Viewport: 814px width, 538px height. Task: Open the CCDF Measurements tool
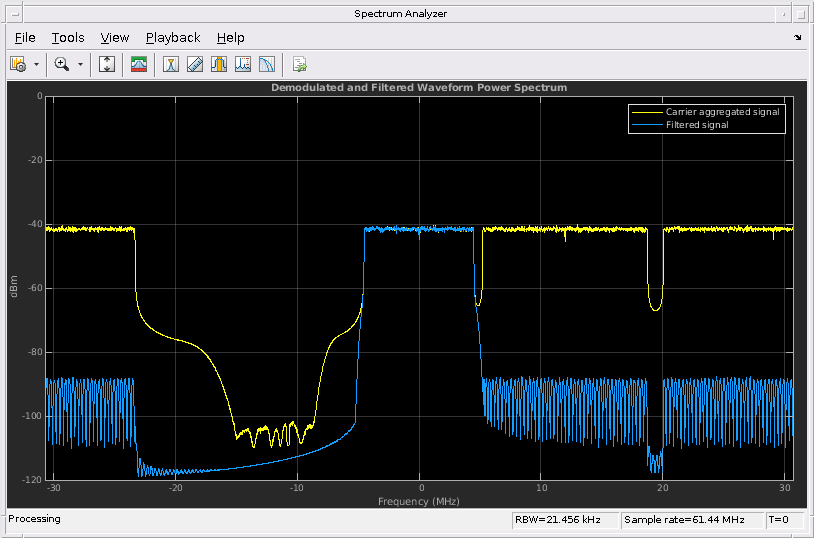tap(267, 64)
